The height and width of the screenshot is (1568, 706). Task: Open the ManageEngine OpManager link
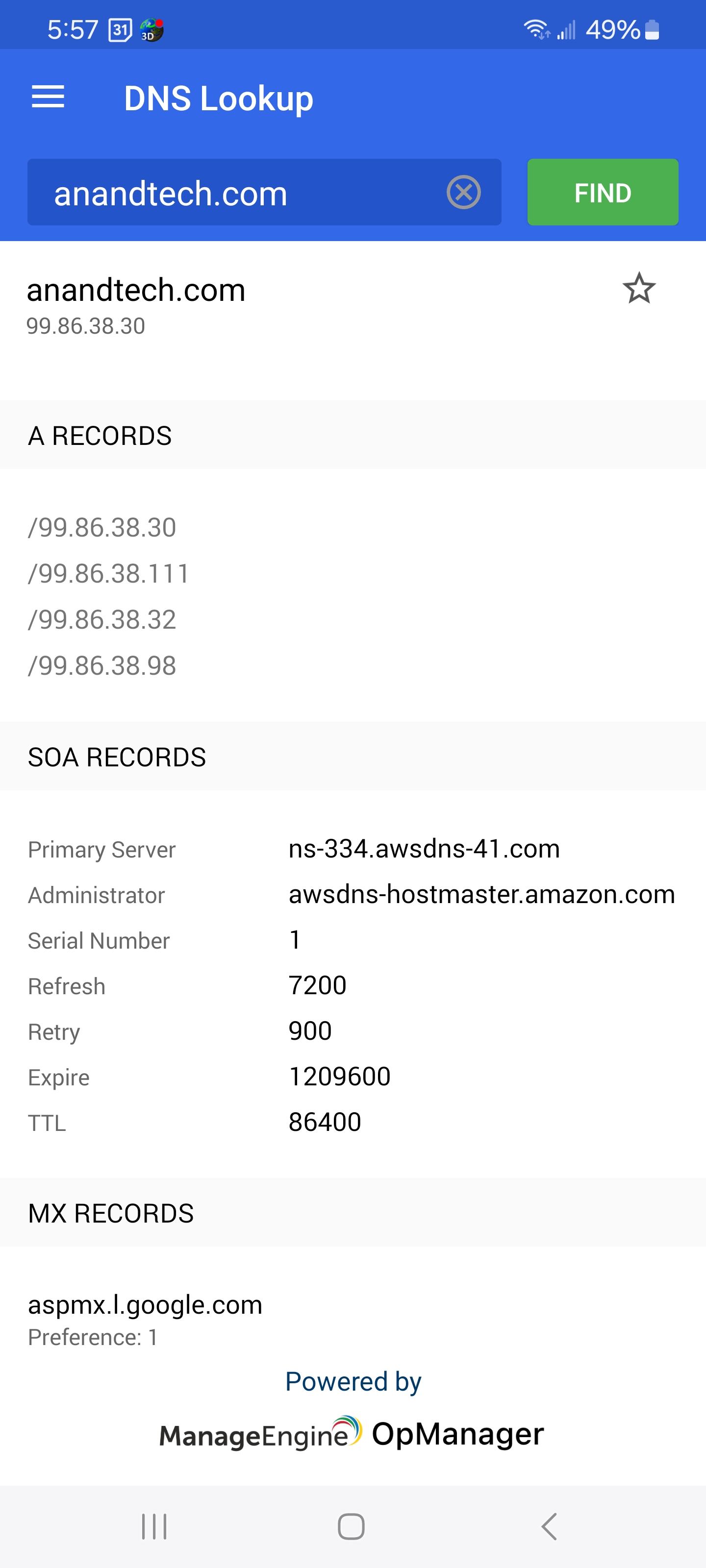coord(352,1433)
